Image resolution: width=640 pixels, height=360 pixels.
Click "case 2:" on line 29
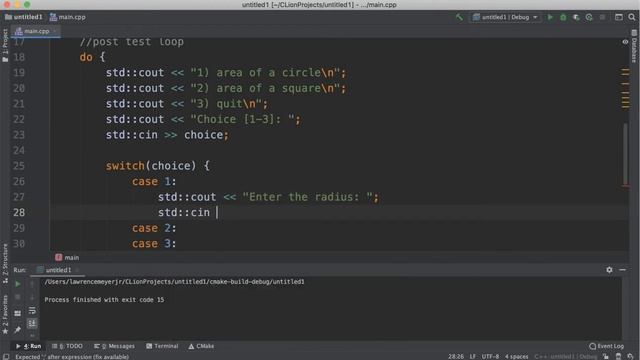[x=154, y=228]
